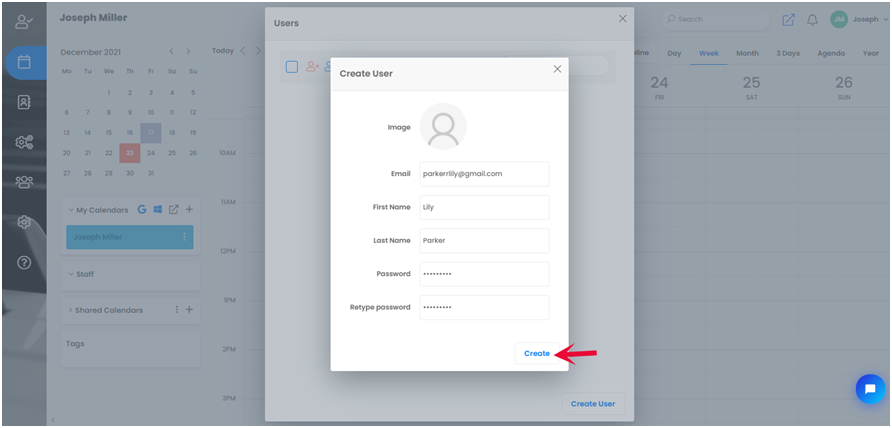Click previous period arrow next to Today
The width and height of the screenshot is (892, 428).
click(242, 51)
